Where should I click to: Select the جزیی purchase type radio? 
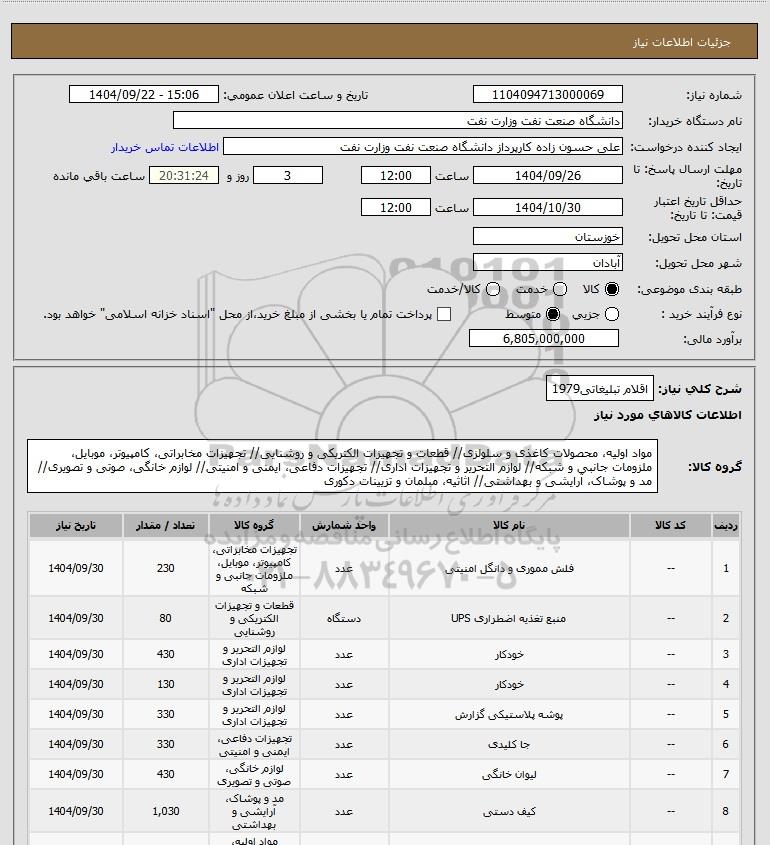point(612,314)
